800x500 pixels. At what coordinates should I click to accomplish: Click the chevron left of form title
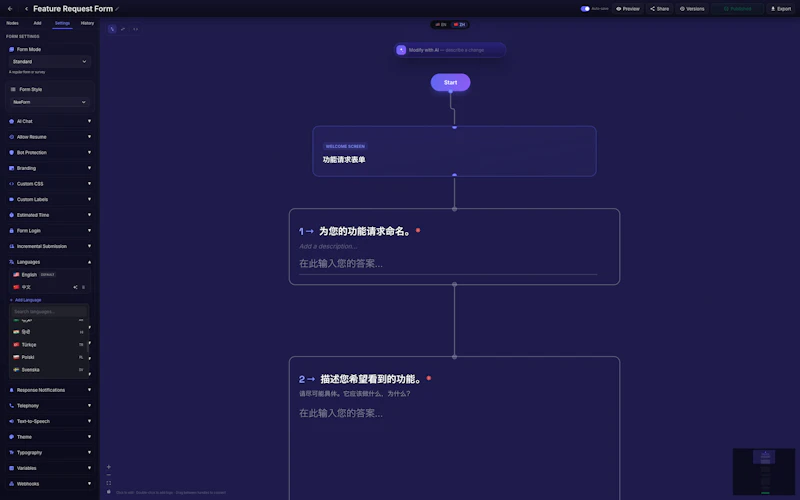point(26,9)
